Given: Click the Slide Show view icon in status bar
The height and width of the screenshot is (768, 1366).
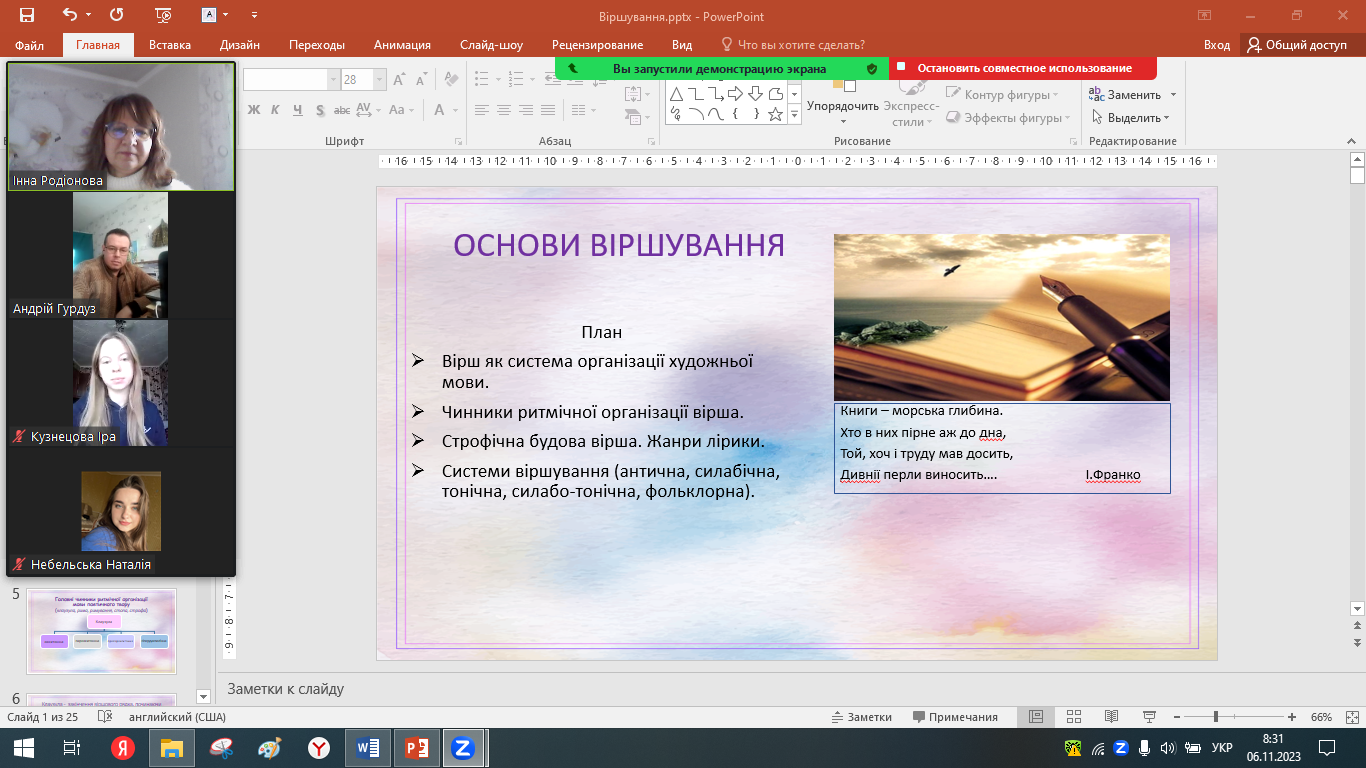Looking at the screenshot, I should point(1150,717).
